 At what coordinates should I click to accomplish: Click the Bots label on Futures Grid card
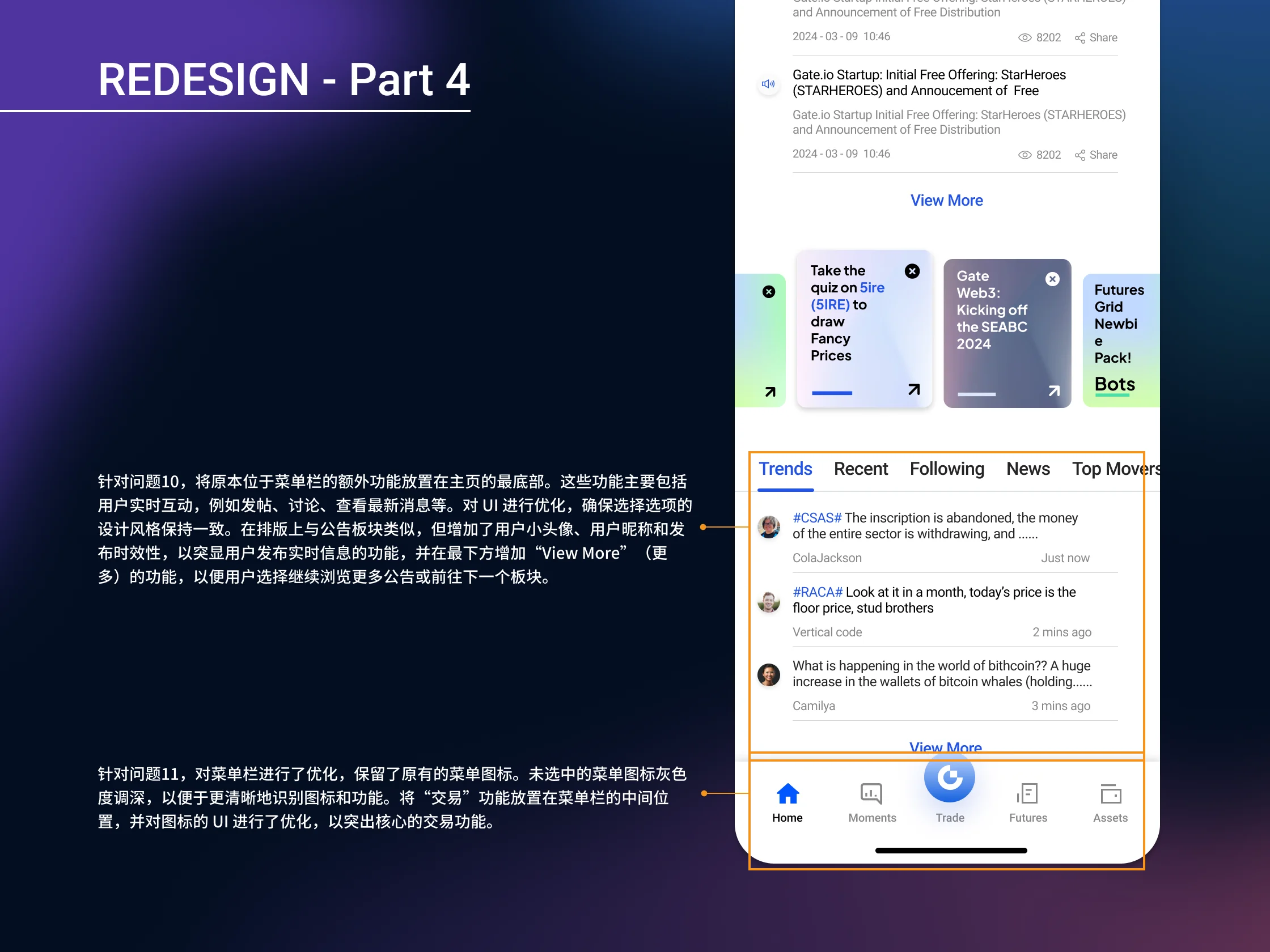coord(1115,384)
